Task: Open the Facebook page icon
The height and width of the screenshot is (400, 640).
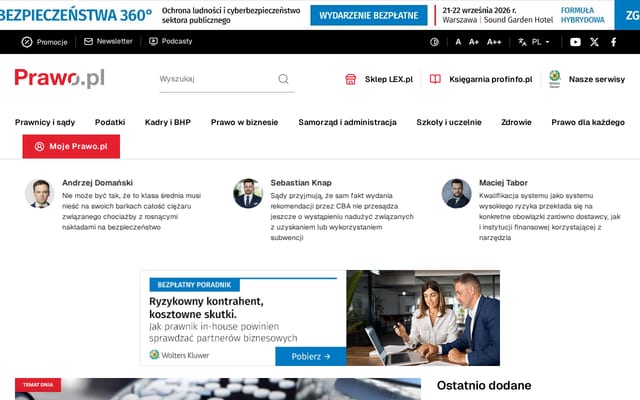Action: coord(613,42)
